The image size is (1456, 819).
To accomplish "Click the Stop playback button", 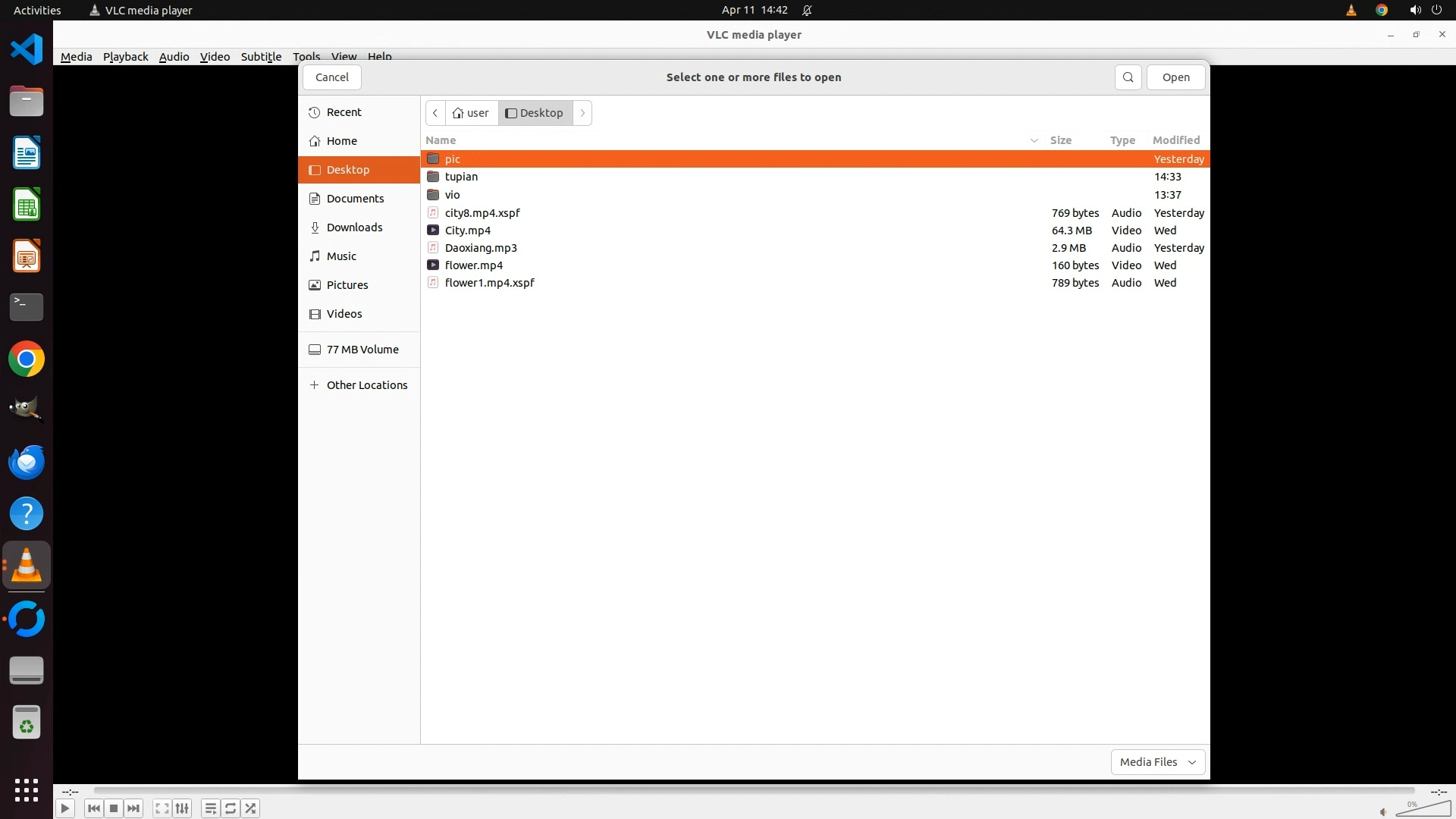I will tap(114, 808).
